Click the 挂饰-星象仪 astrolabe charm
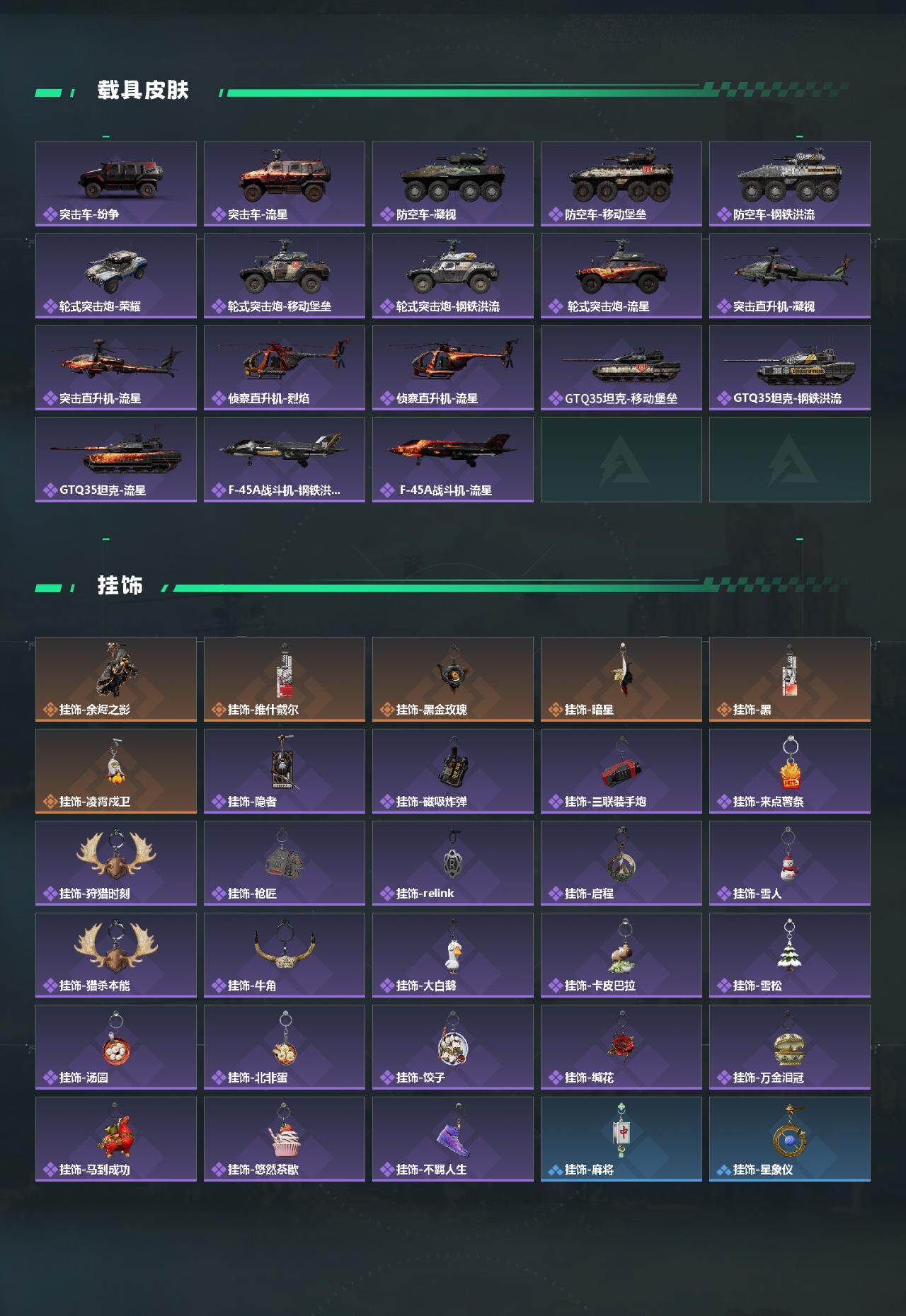This screenshot has width=906, height=1316. point(790,1139)
